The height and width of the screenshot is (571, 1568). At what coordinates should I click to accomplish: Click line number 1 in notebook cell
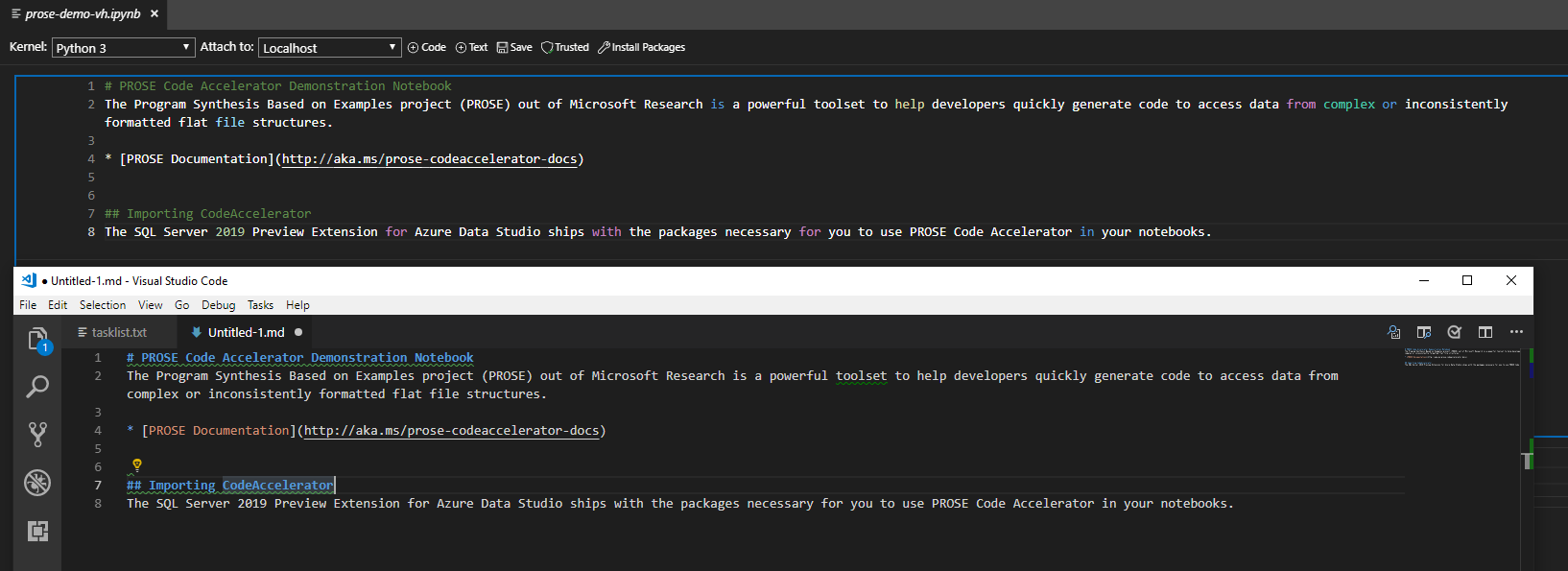[91, 85]
